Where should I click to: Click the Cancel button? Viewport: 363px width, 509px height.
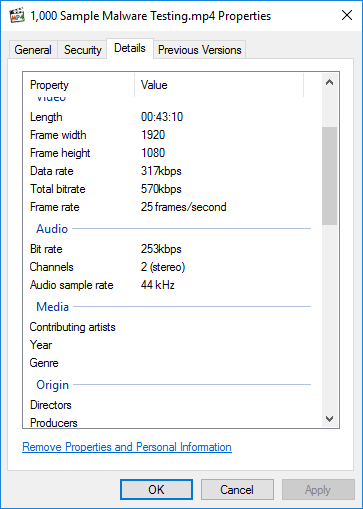tap(237, 490)
